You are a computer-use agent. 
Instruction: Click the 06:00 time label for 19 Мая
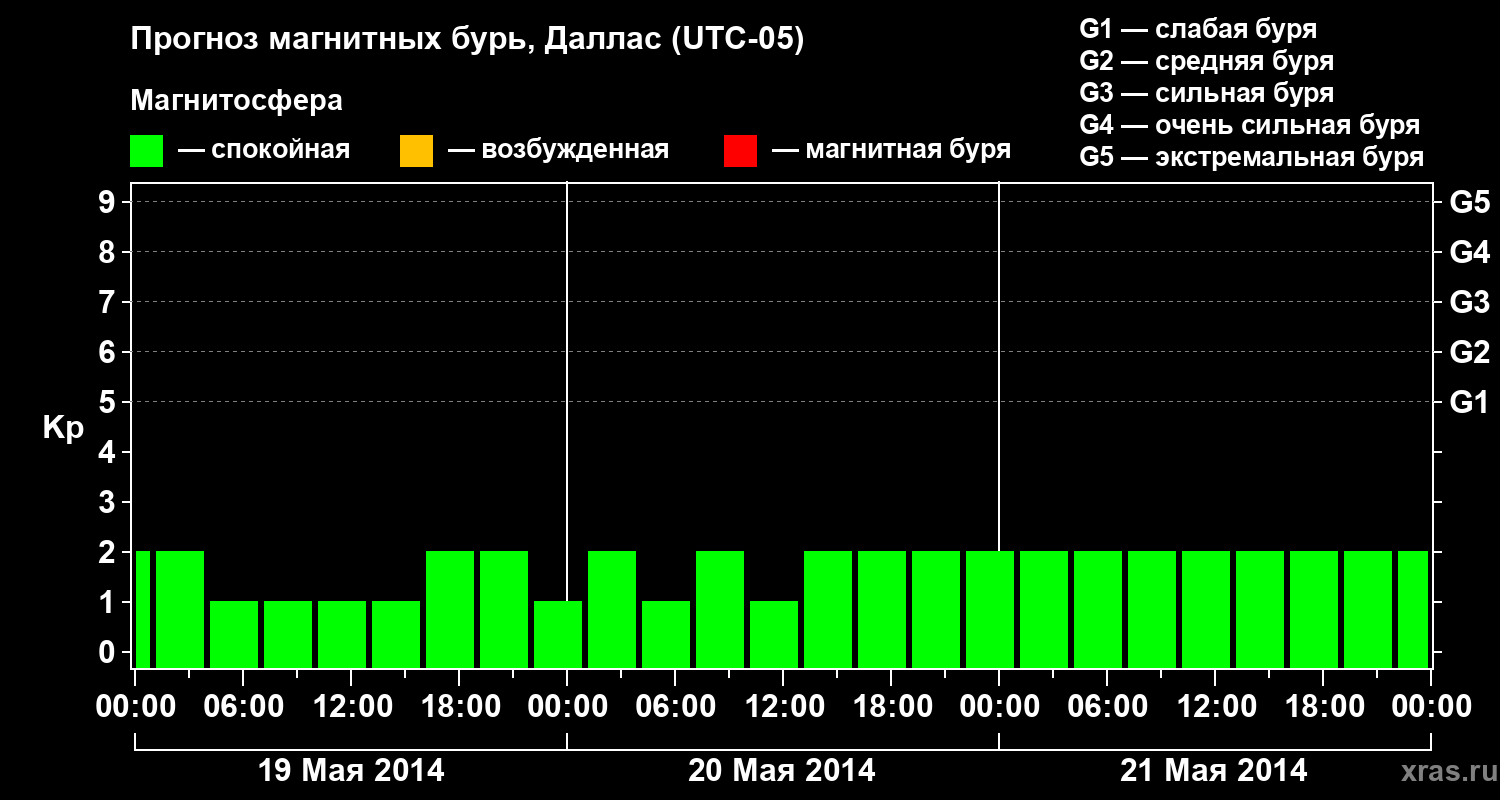point(243,707)
